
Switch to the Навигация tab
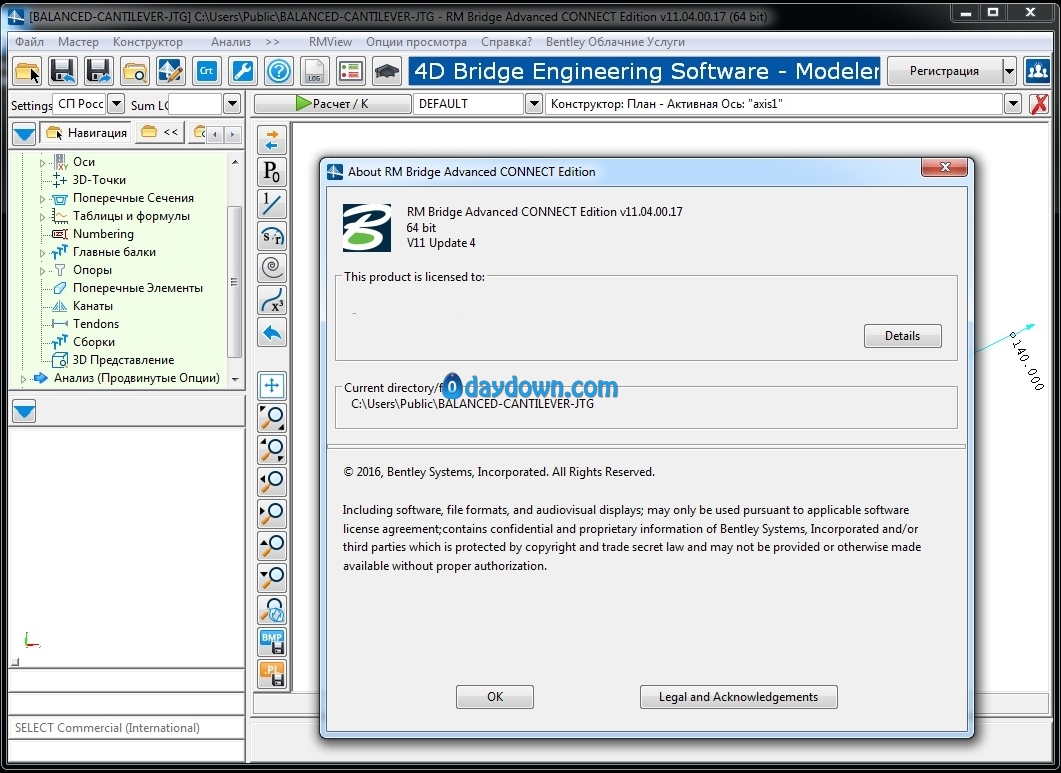click(87, 133)
